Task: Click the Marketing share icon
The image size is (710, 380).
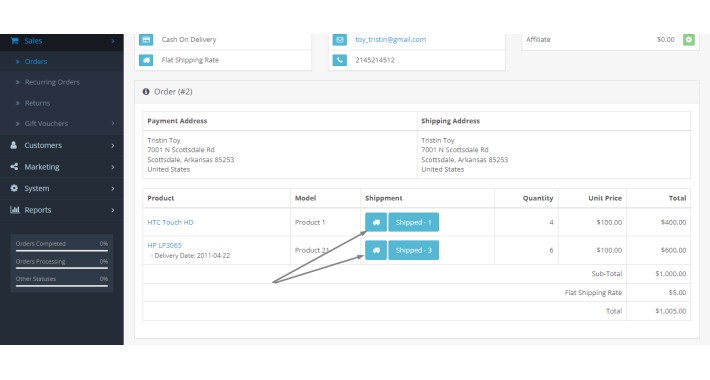Action: coord(14,167)
